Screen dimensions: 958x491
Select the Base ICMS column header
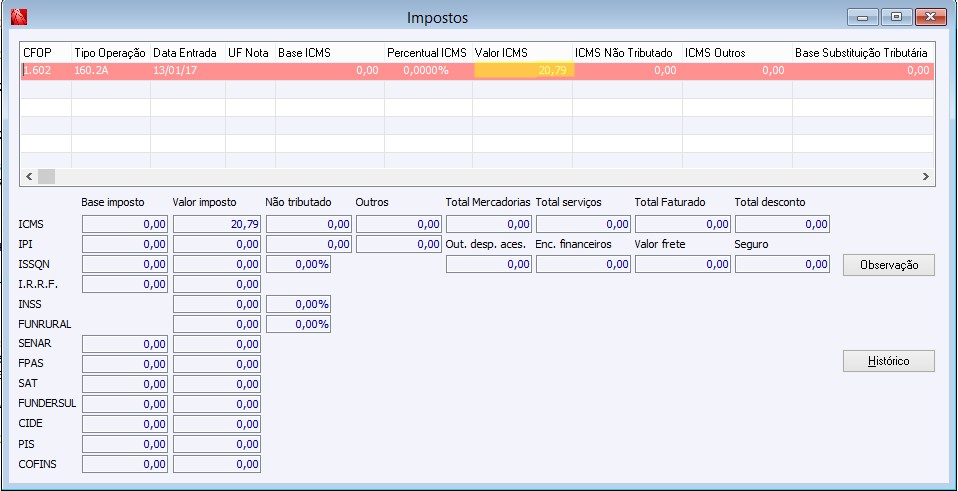tap(330, 53)
